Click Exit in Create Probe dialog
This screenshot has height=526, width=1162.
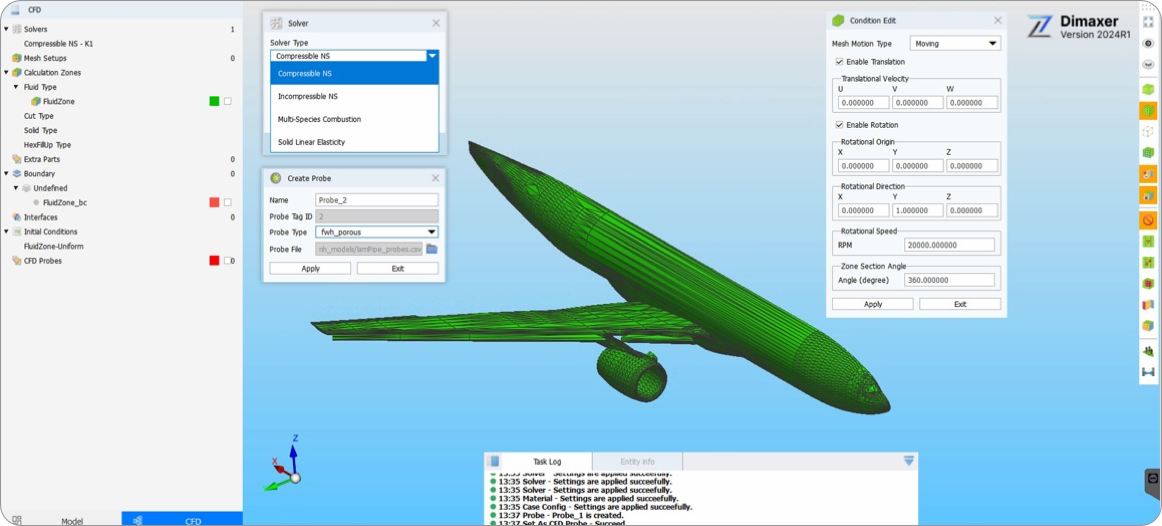397,268
